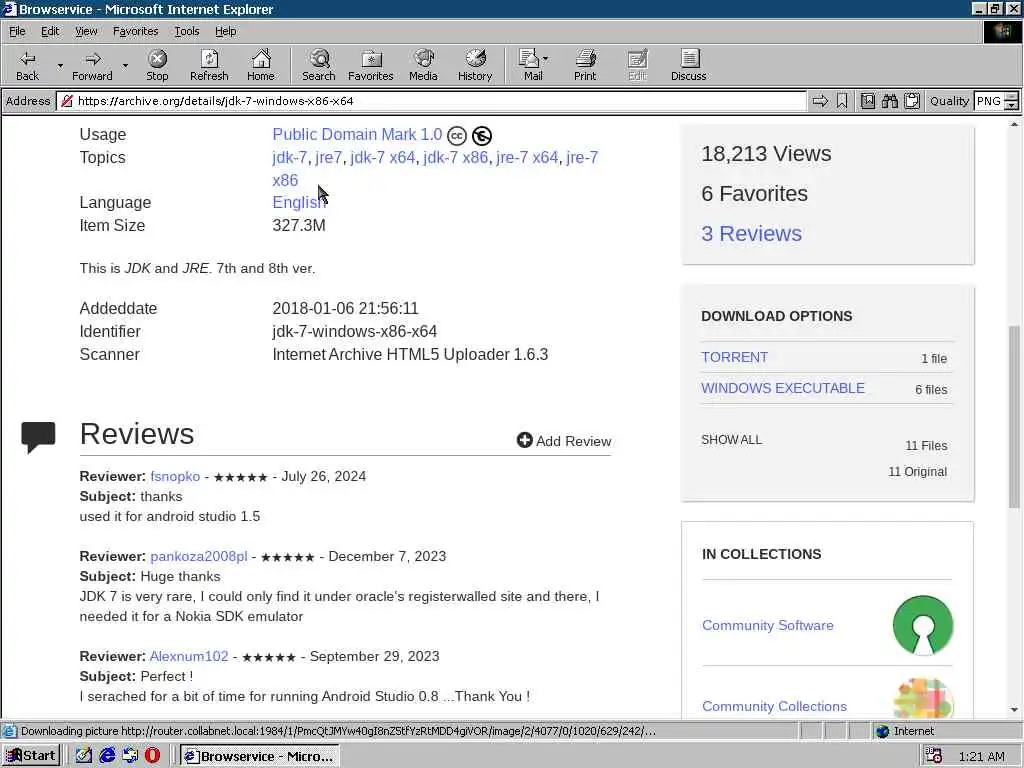
Task: Click the binoculars find icon
Action: [x=889, y=101]
